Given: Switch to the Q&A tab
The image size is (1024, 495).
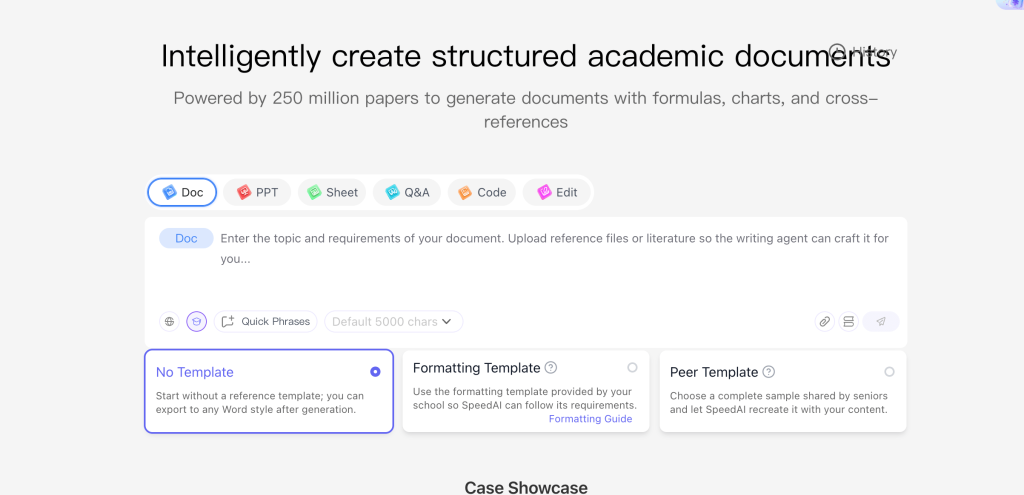Looking at the screenshot, I should click(x=407, y=192).
